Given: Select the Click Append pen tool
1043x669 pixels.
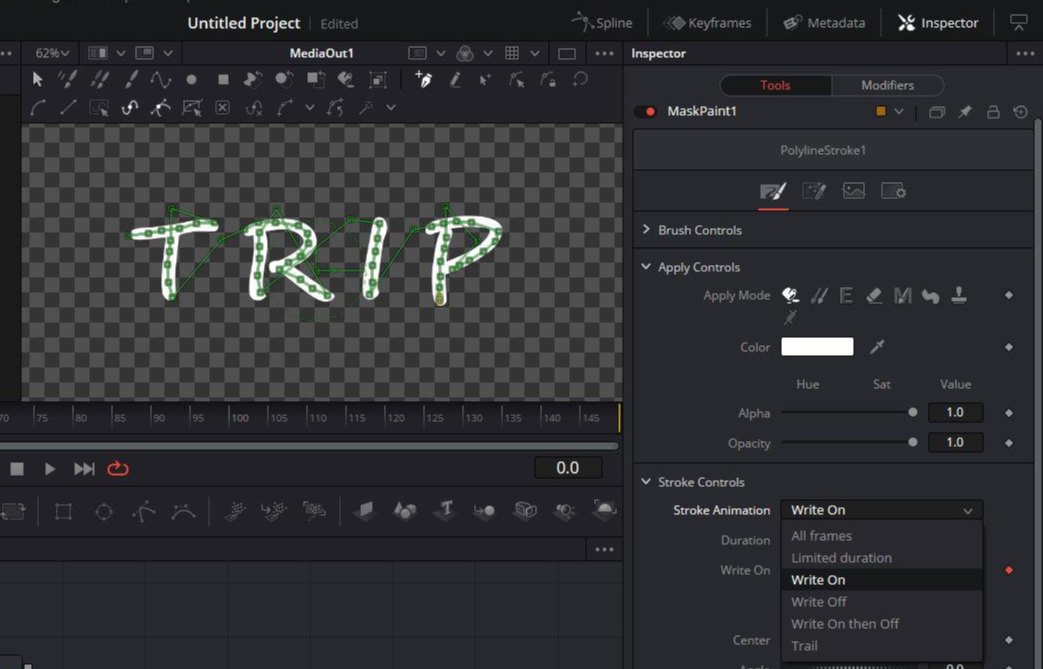Looking at the screenshot, I should [x=423, y=80].
